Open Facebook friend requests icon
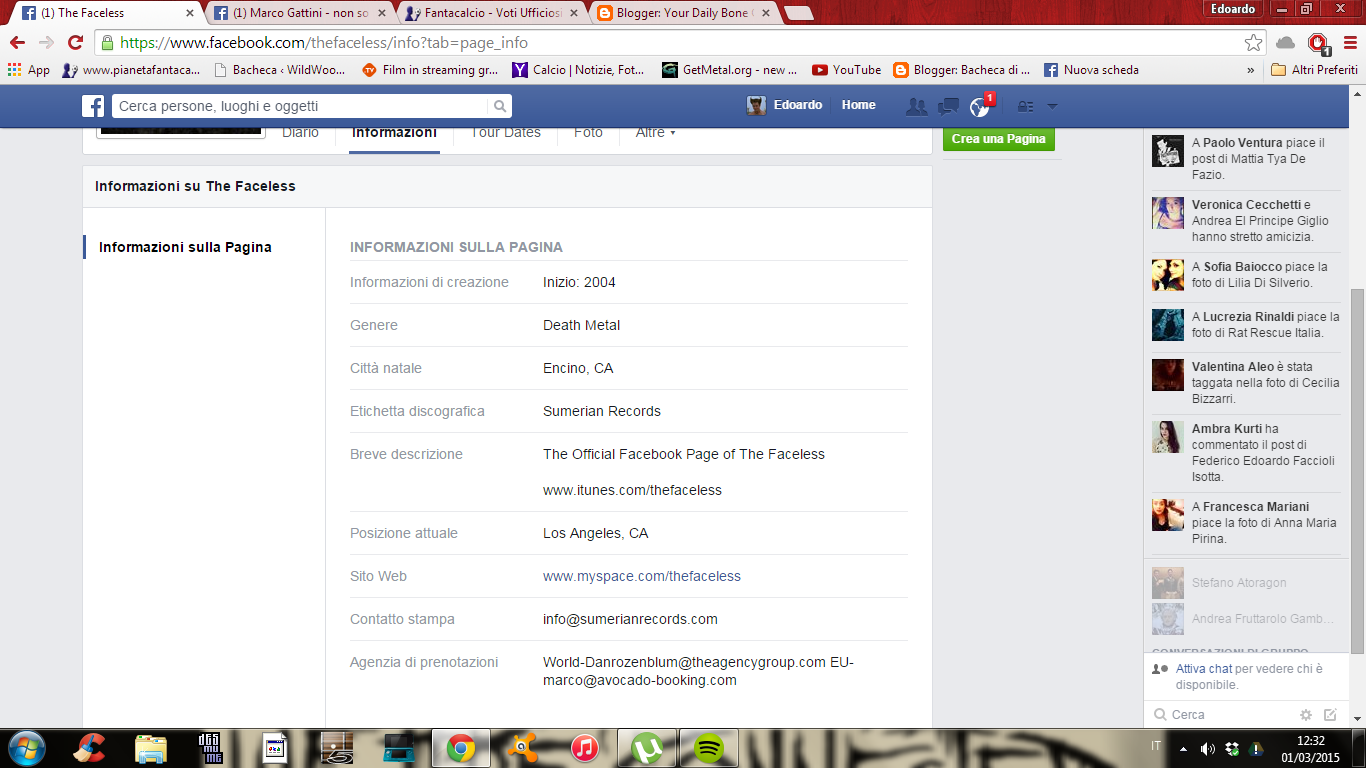1366x768 pixels. tap(916, 106)
